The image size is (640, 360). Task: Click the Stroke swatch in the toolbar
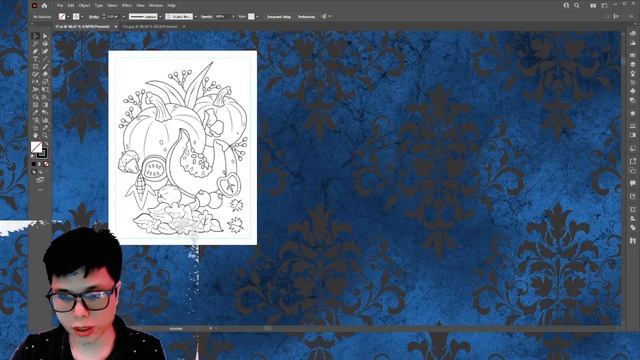click(42, 154)
